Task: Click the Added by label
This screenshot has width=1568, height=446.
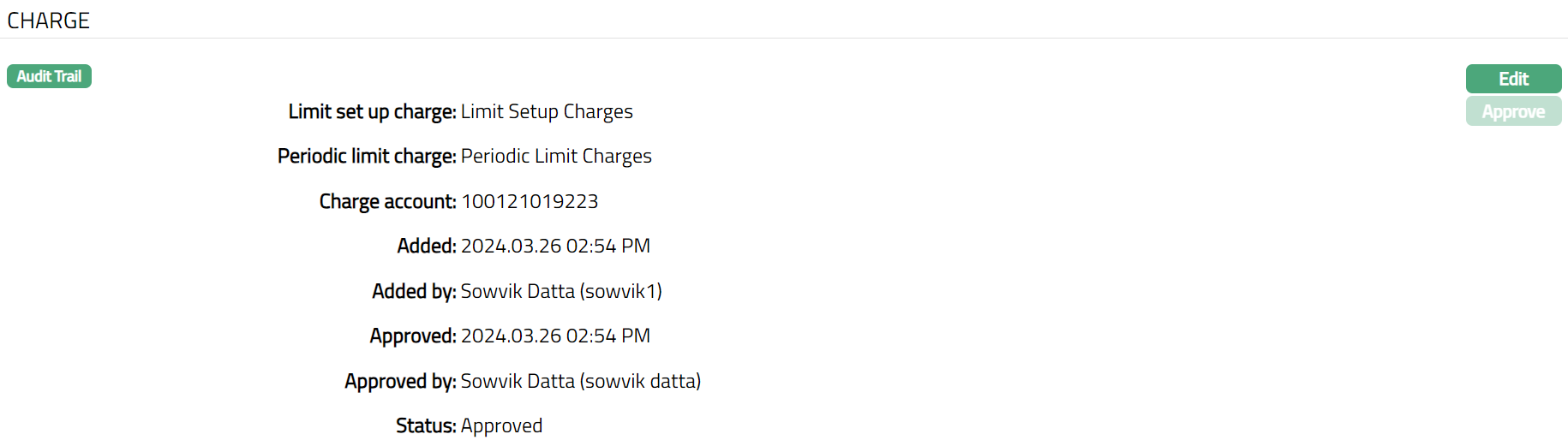Action: 414,291
